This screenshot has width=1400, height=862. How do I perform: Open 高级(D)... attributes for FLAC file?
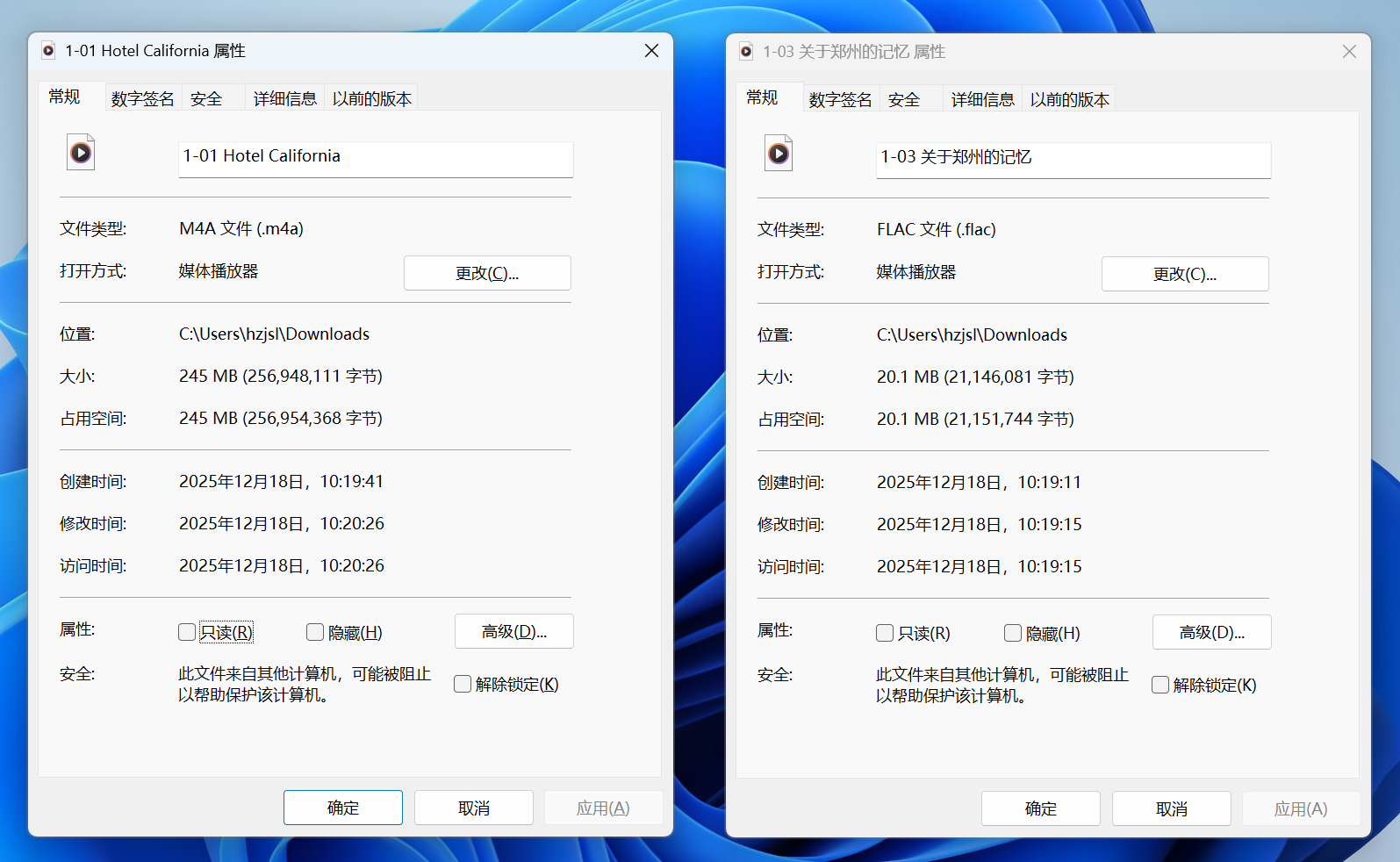click(1211, 632)
